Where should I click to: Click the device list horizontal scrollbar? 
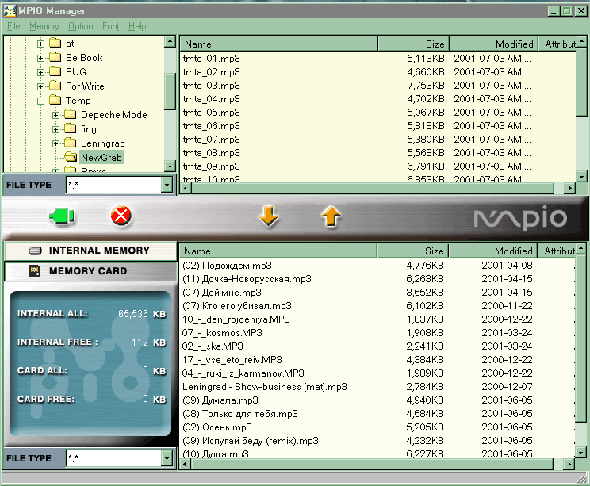tap(372, 464)
